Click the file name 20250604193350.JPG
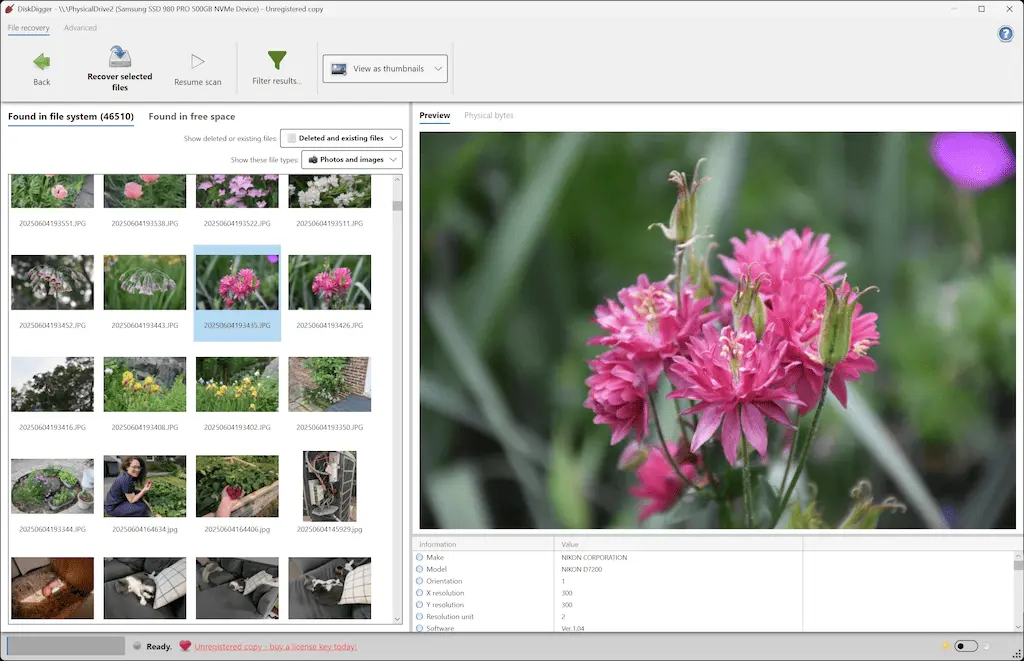This screenshot has height=661, width=1024. (x=329, y=427)
